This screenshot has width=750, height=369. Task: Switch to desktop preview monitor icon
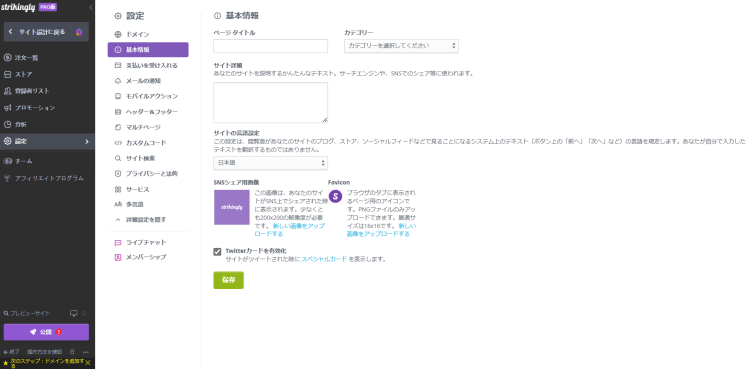click(x=74, y=313)
